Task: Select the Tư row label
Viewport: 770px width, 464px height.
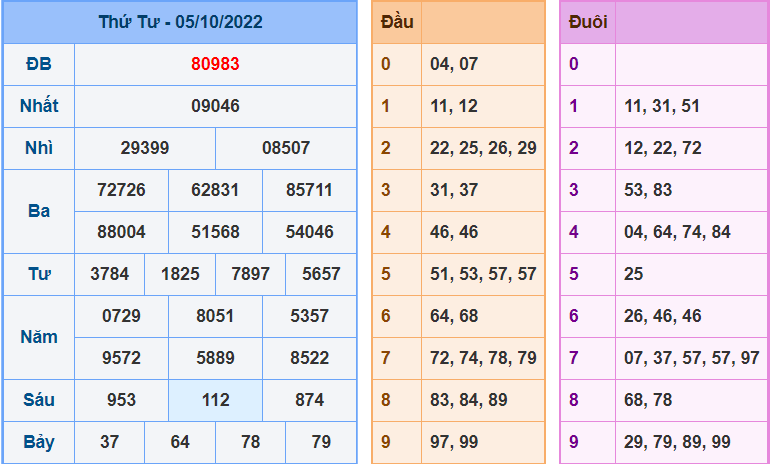Action: [39, 274]
